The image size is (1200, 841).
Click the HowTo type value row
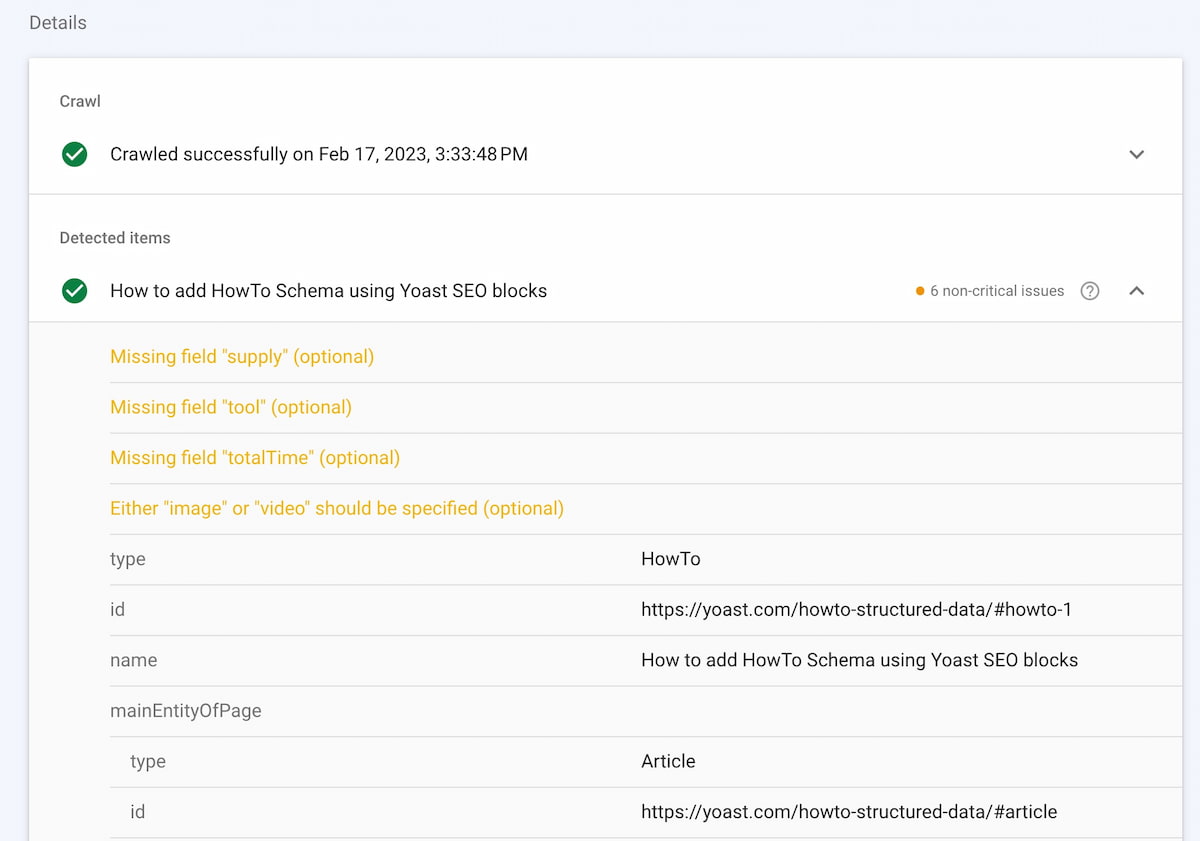click(670, 559)
